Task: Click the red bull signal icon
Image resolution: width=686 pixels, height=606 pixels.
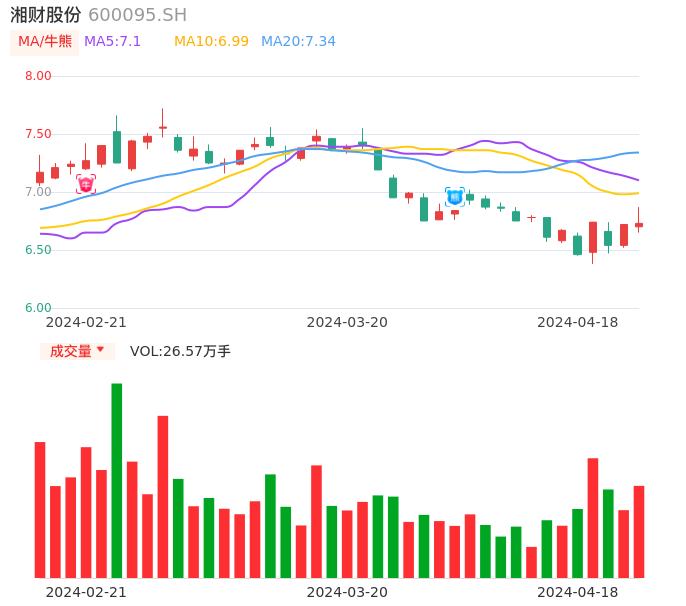Action: click(86, 184)
